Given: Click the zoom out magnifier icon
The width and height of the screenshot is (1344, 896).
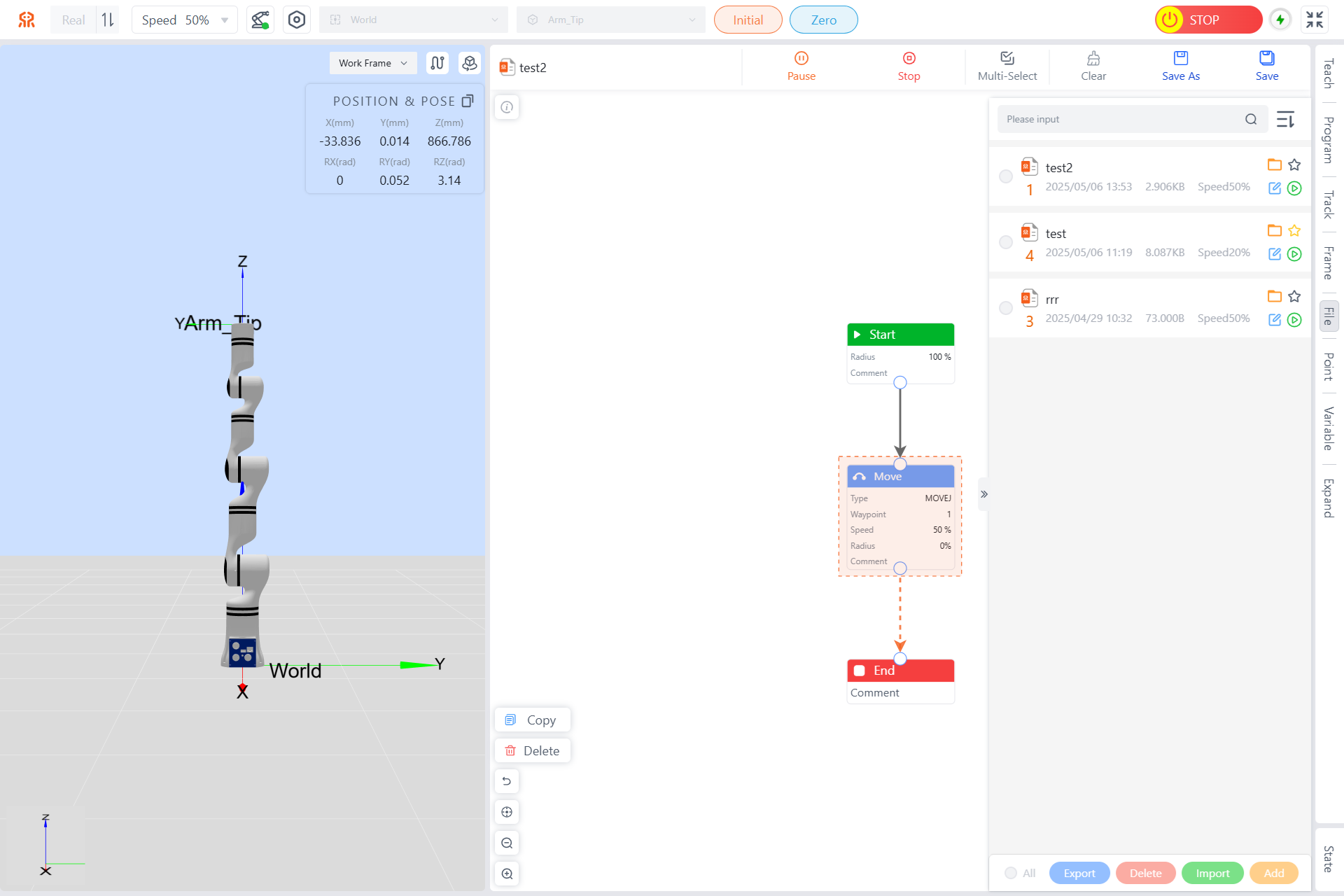Looking at the screenshot, I should [x=507, y=843].
